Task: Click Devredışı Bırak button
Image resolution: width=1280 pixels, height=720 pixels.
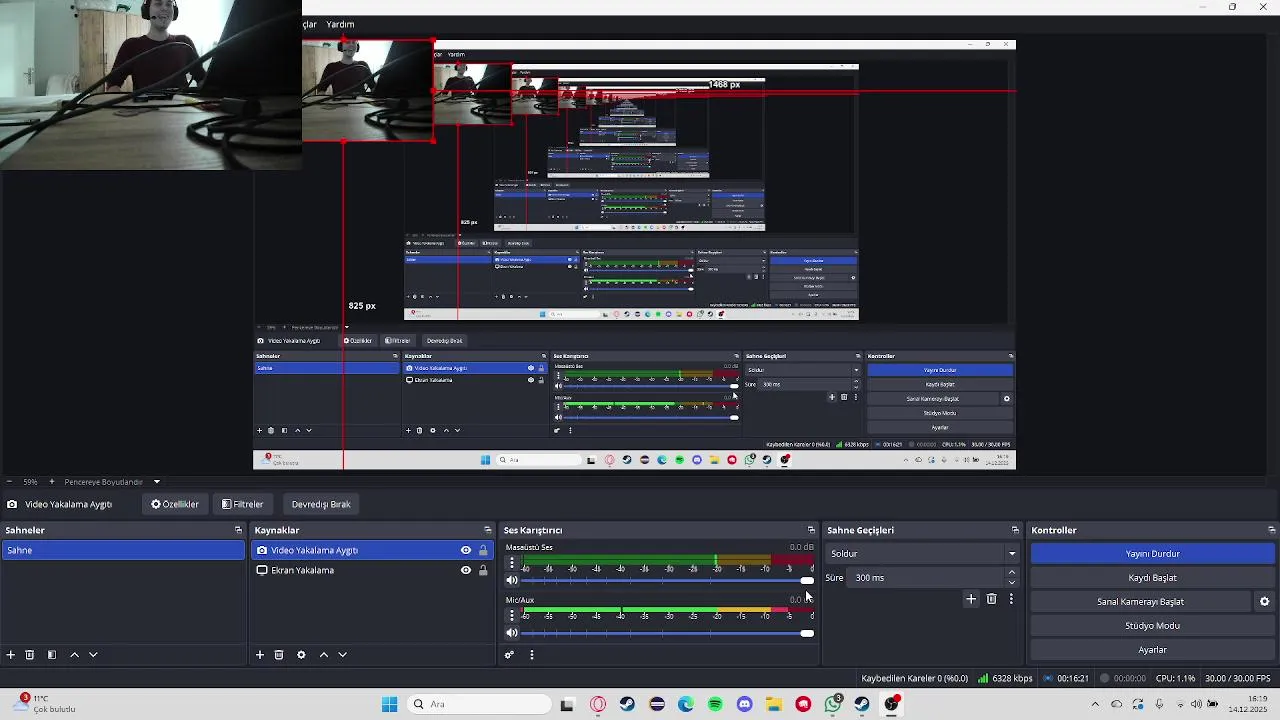Action: tap(321, 504)
